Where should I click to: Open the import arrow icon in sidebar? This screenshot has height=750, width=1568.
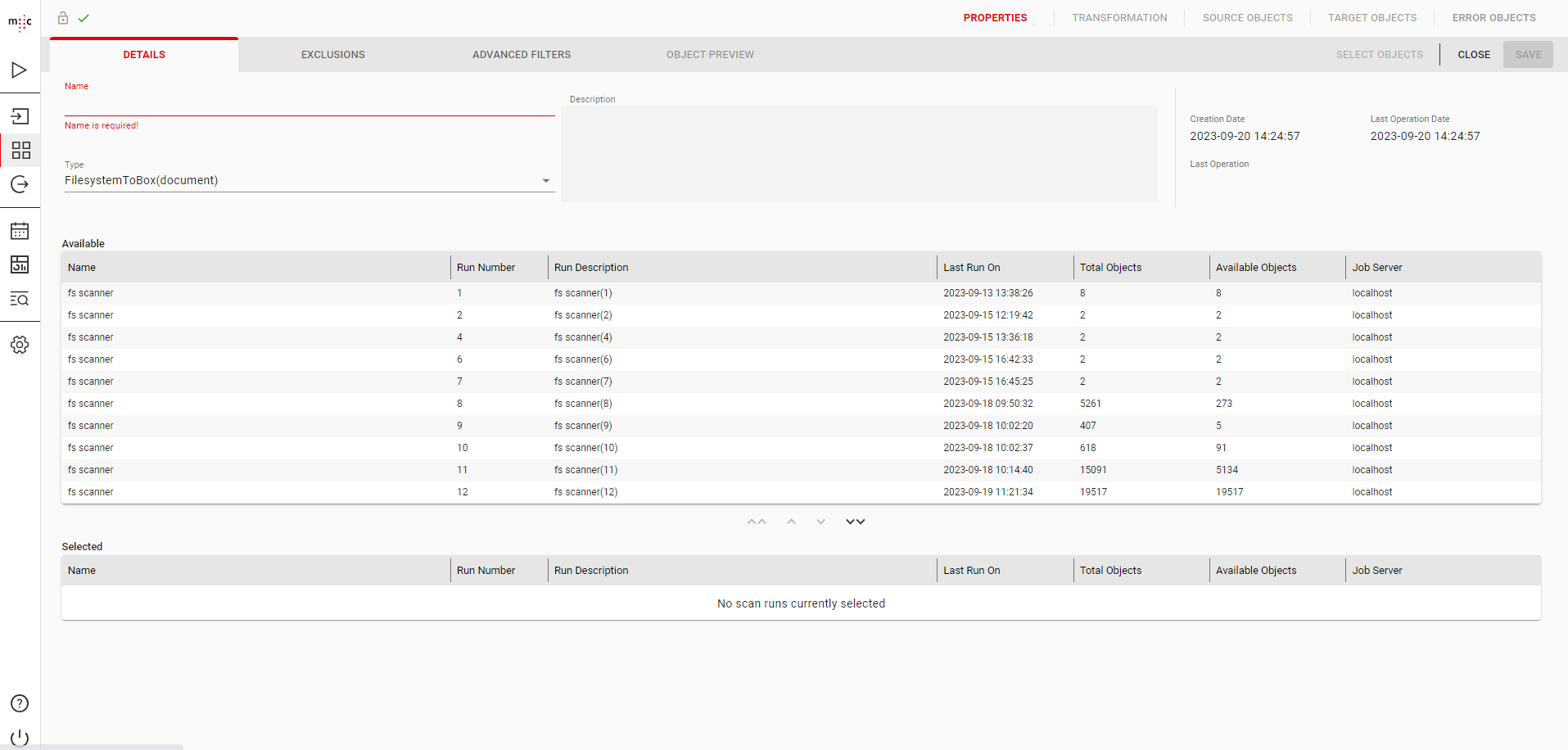[20, 116]
